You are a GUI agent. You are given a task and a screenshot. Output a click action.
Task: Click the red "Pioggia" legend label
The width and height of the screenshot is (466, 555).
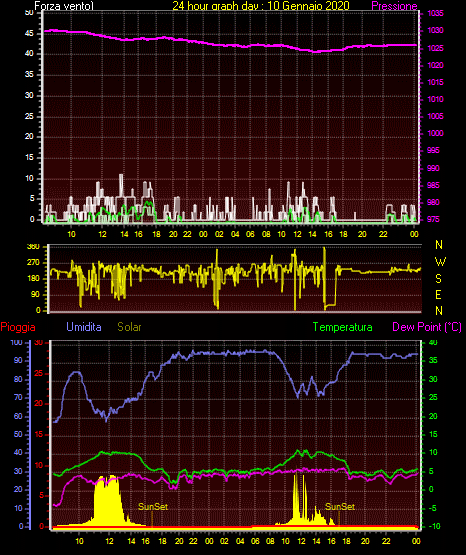[18, 327]
